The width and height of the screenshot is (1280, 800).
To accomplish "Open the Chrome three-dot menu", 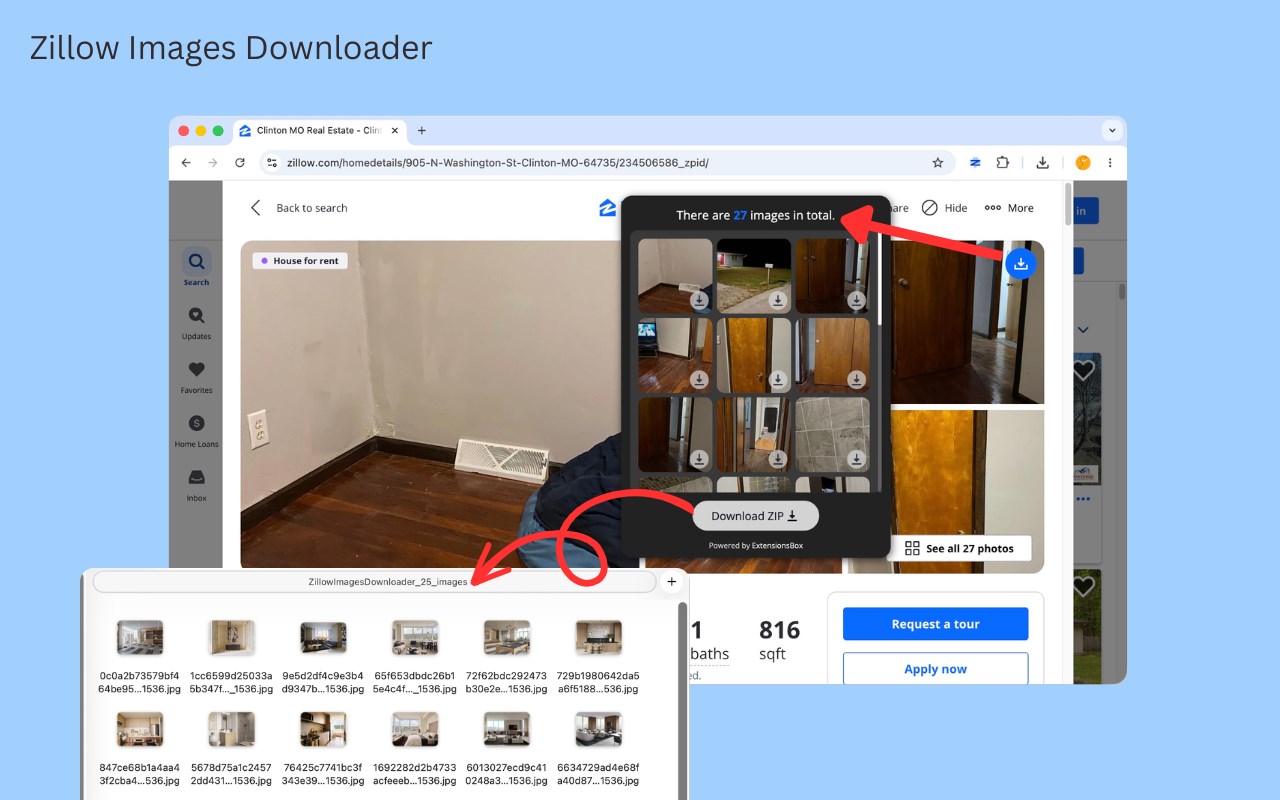I will pos(1110,163).
